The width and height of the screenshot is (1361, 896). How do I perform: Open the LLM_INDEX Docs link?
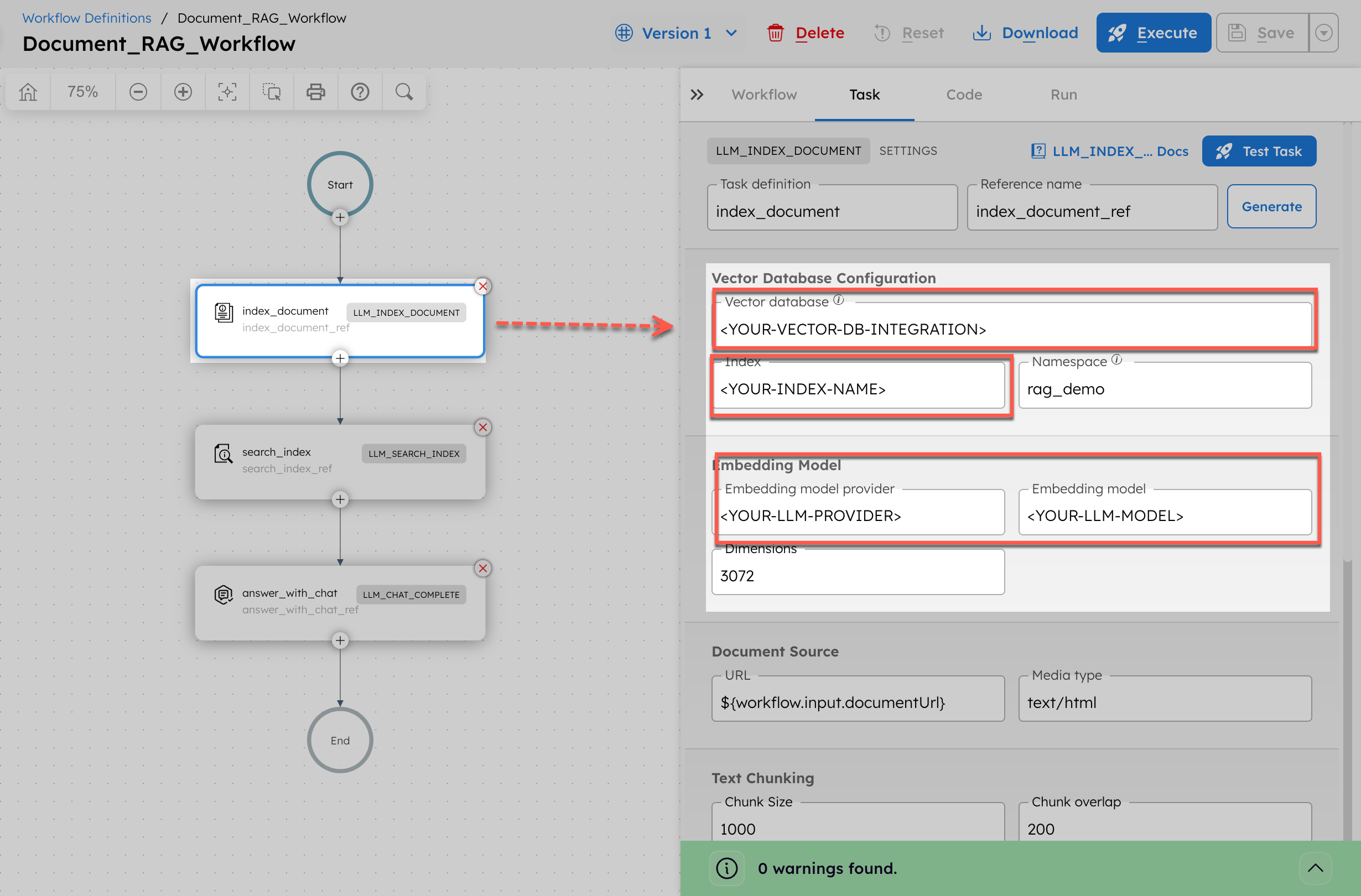pyautogui.click(x=1108, y=150)
